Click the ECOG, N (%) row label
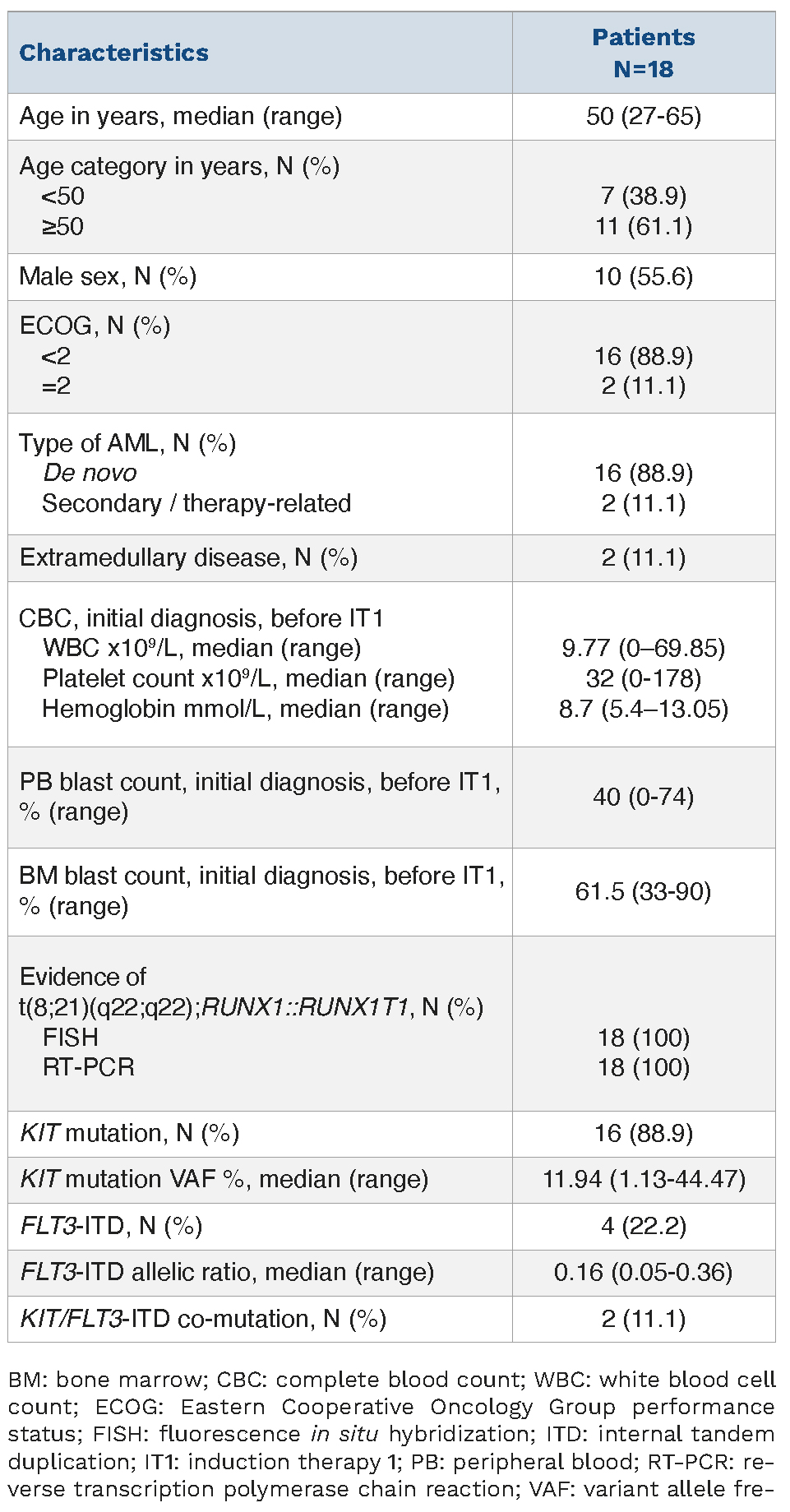 click(x=95, y=326)
